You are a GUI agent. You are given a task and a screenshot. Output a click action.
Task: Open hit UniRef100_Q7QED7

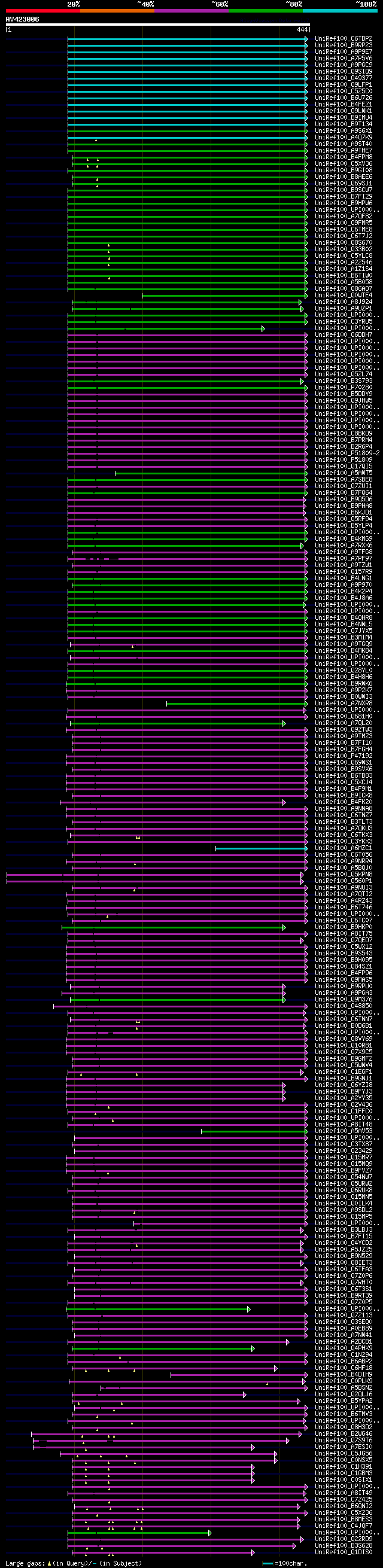[344, 940]
